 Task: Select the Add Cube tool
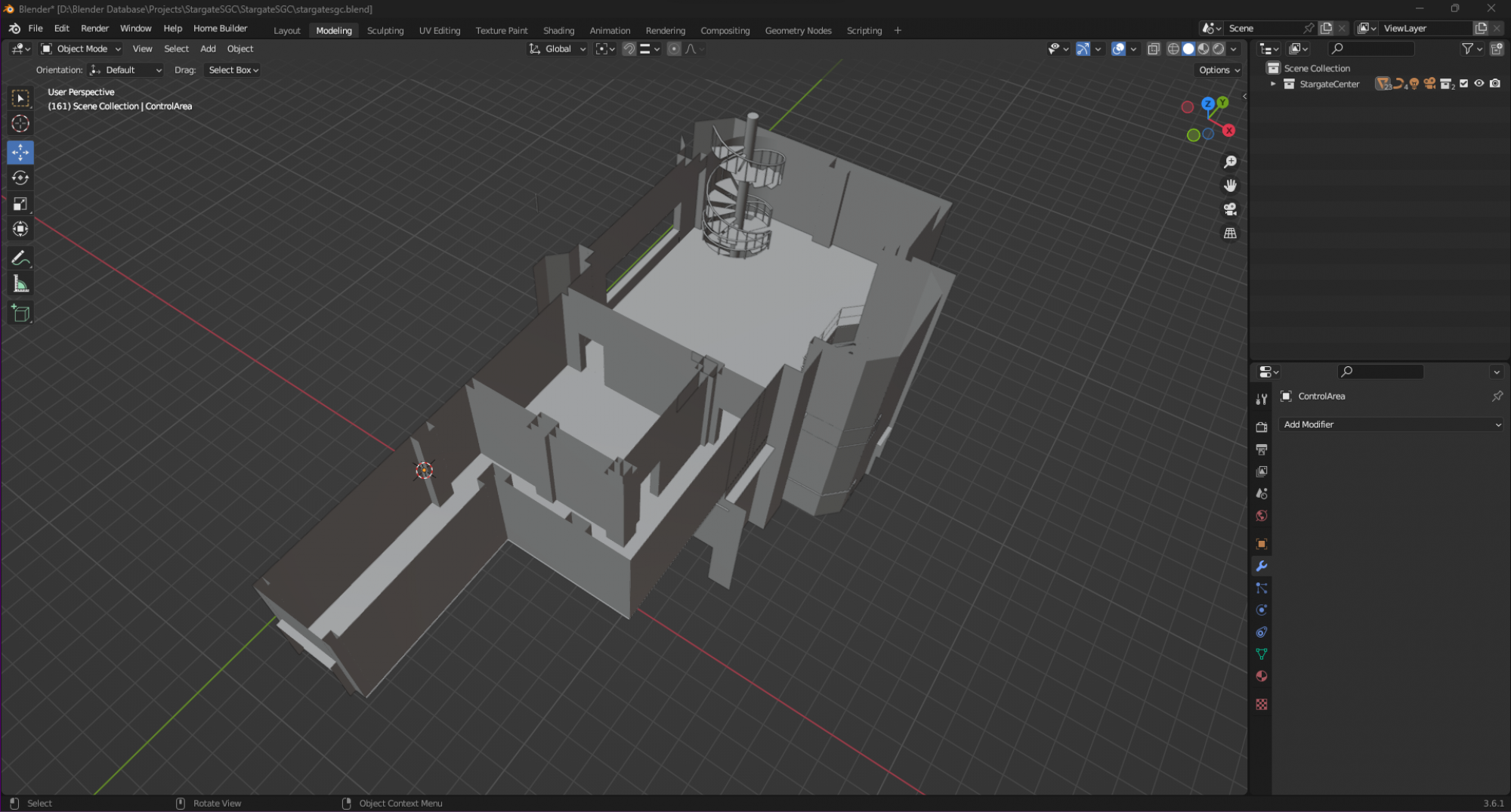point(20,313)
